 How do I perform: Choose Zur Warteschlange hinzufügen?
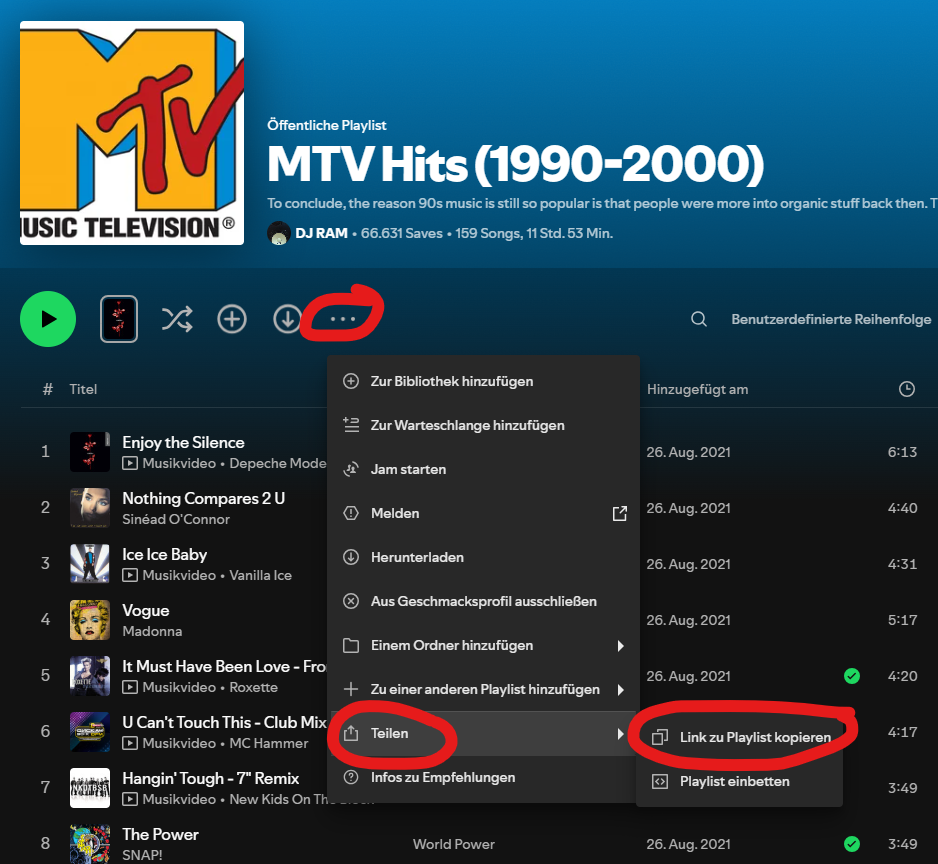point(483,425)
